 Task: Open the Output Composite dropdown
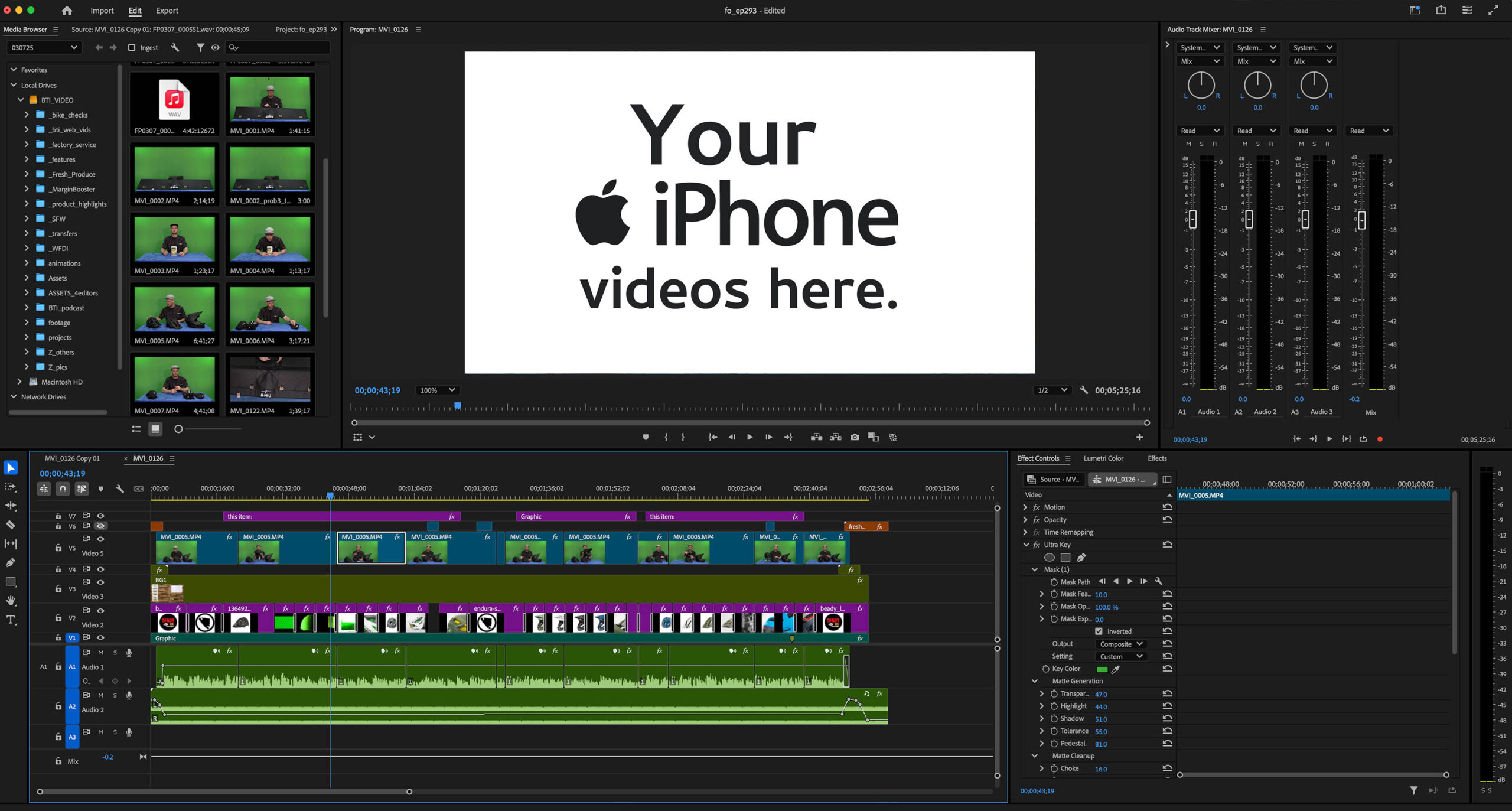tap(1121, 644)
